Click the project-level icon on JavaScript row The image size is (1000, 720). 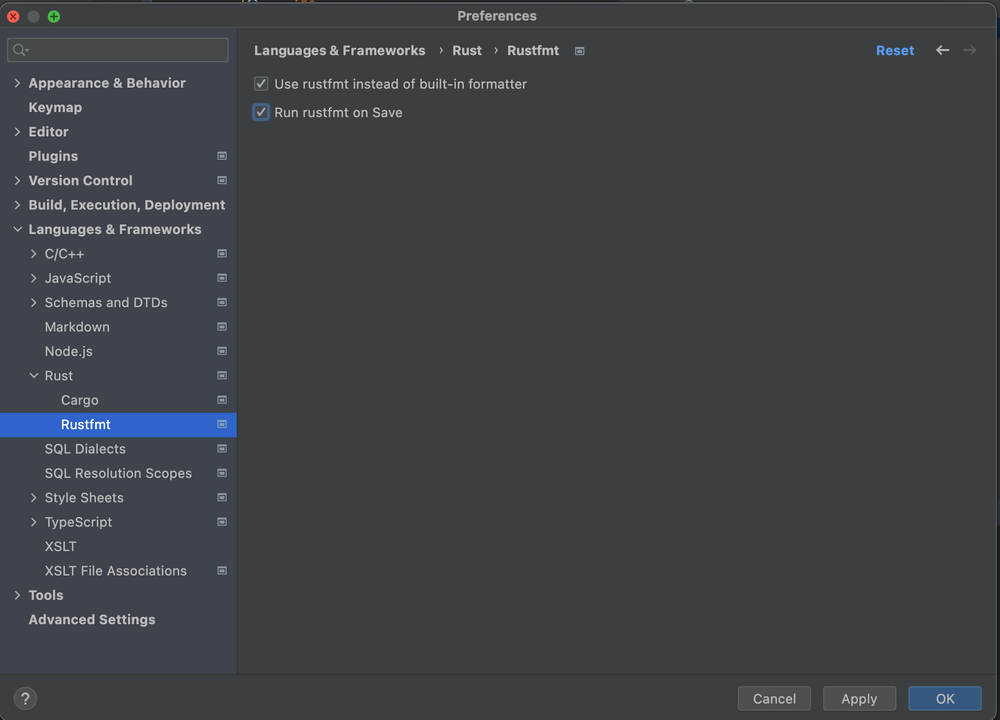point(222,278)
